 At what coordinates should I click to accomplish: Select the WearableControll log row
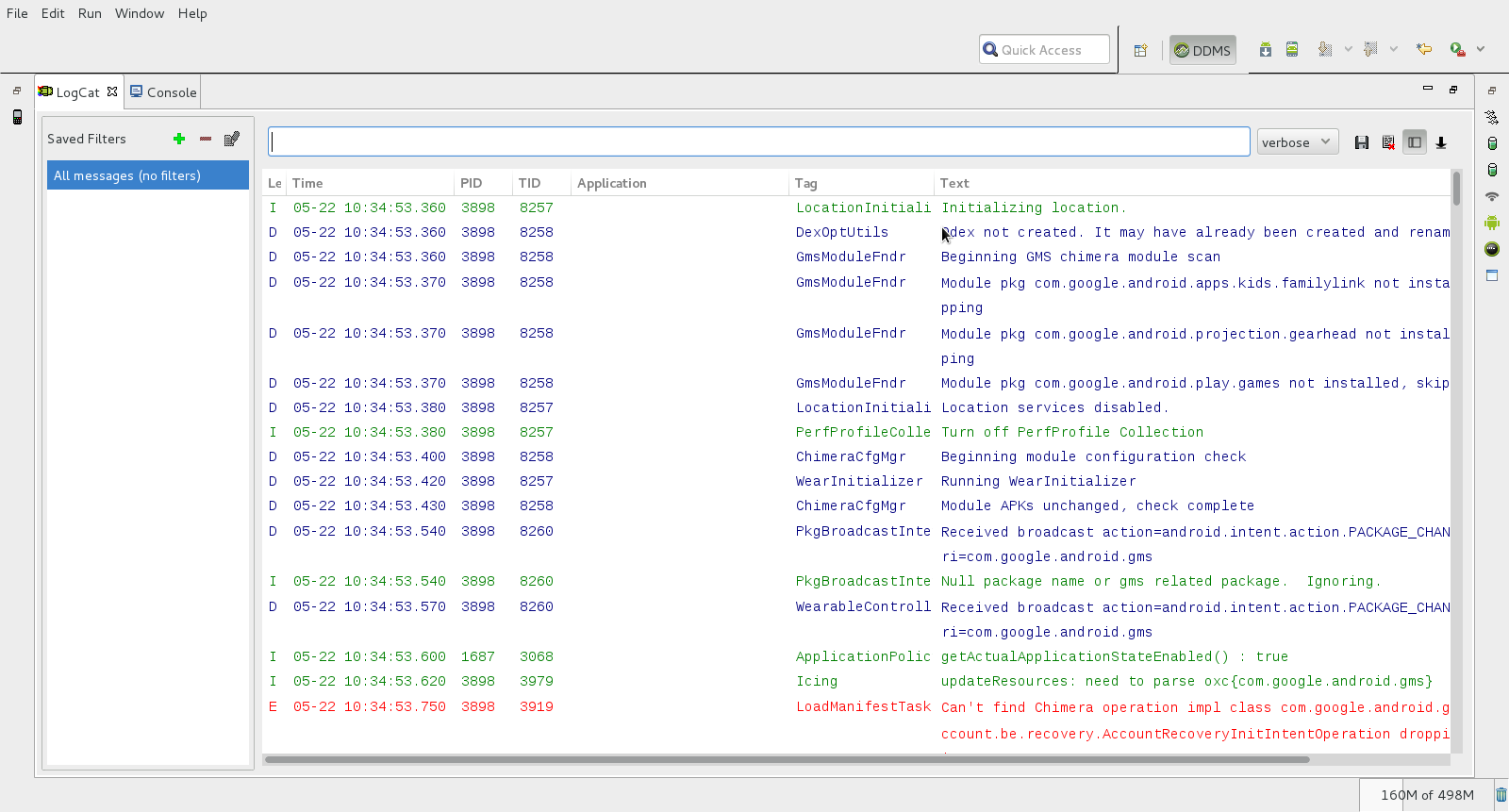pyautogui.click(x=856, y=619)
